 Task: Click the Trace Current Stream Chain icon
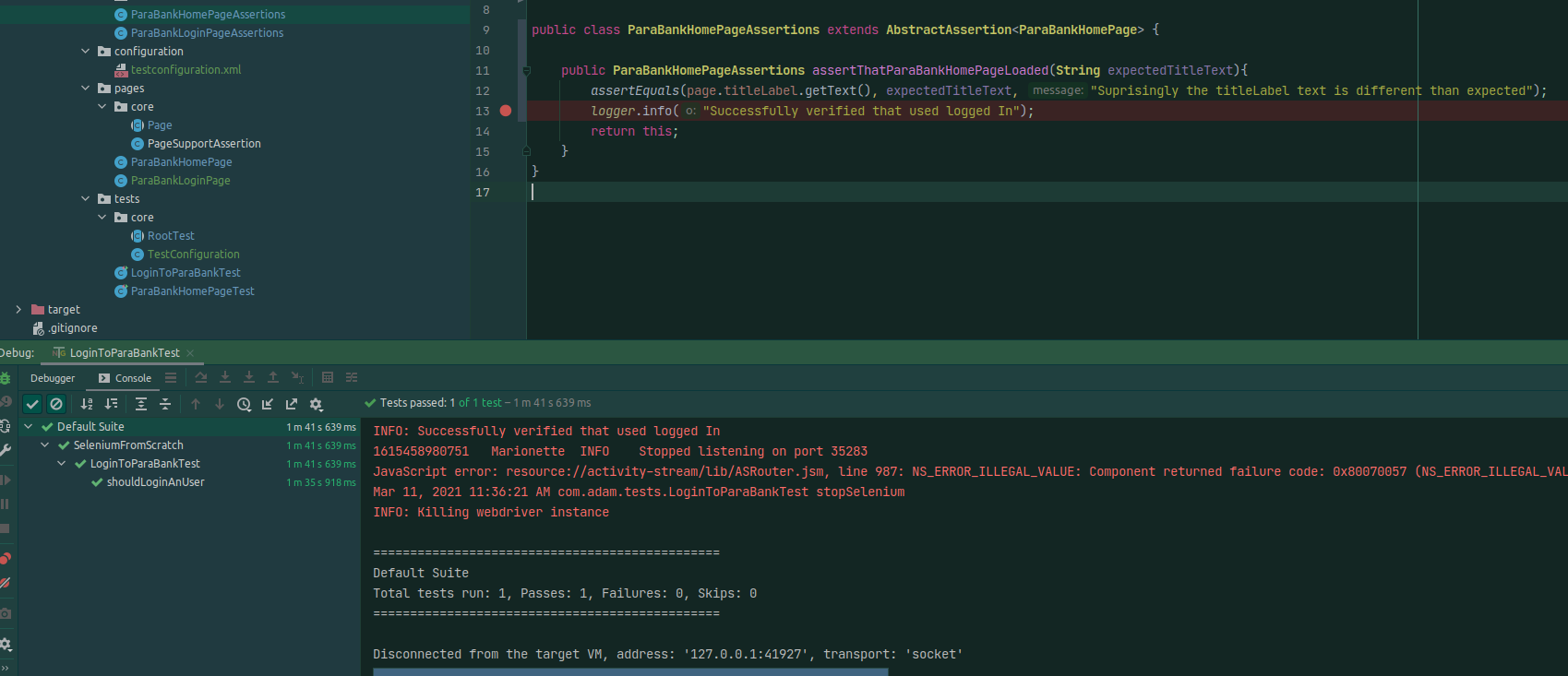(x=352, y=377)
